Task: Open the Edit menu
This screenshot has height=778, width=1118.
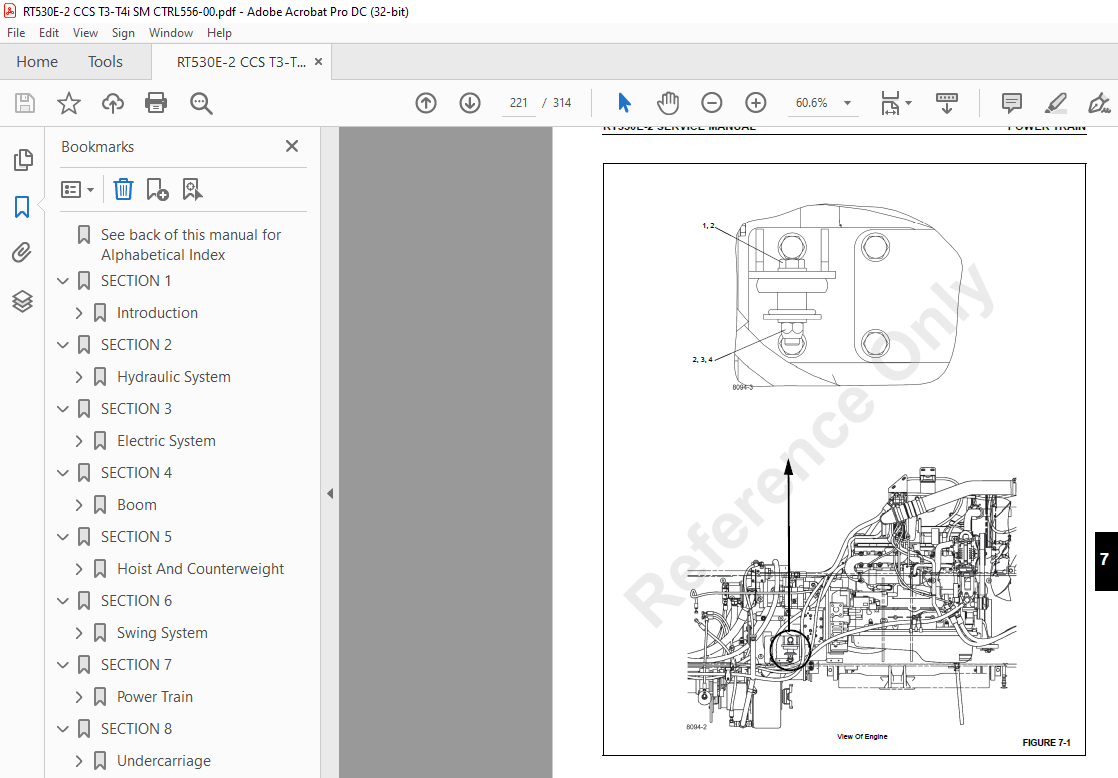Action: point(48,33)
